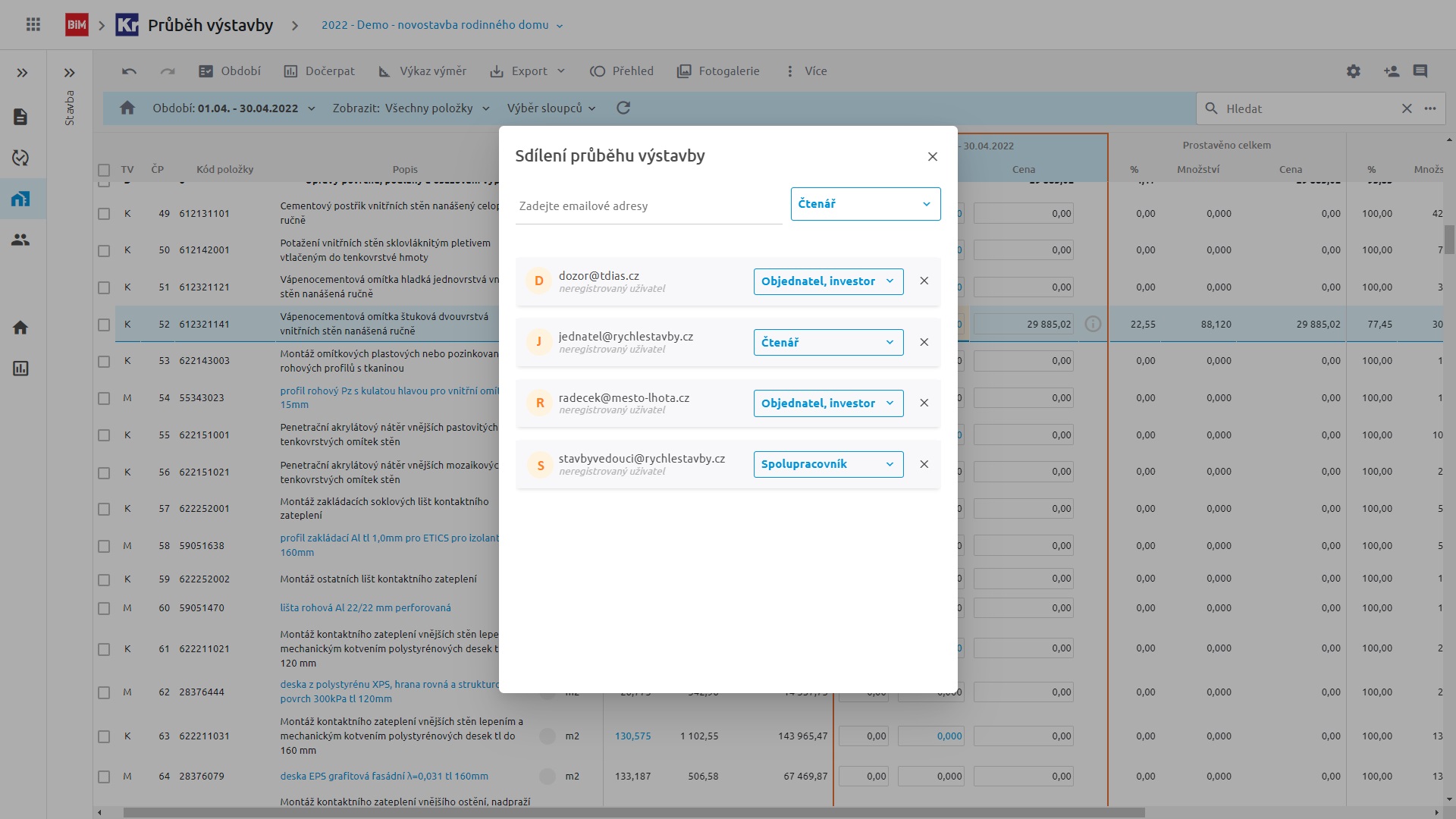Open the share user icon
Viewport: 1456px width, 819px height.
tap(1391, 71)
